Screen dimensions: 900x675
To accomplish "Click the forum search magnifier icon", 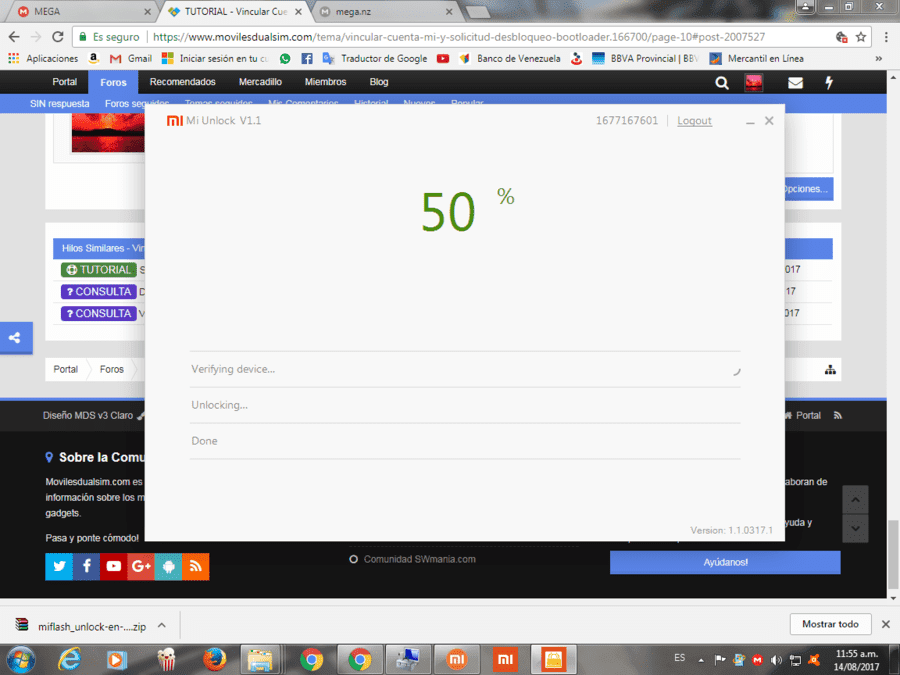I will (x=722, y=83).
